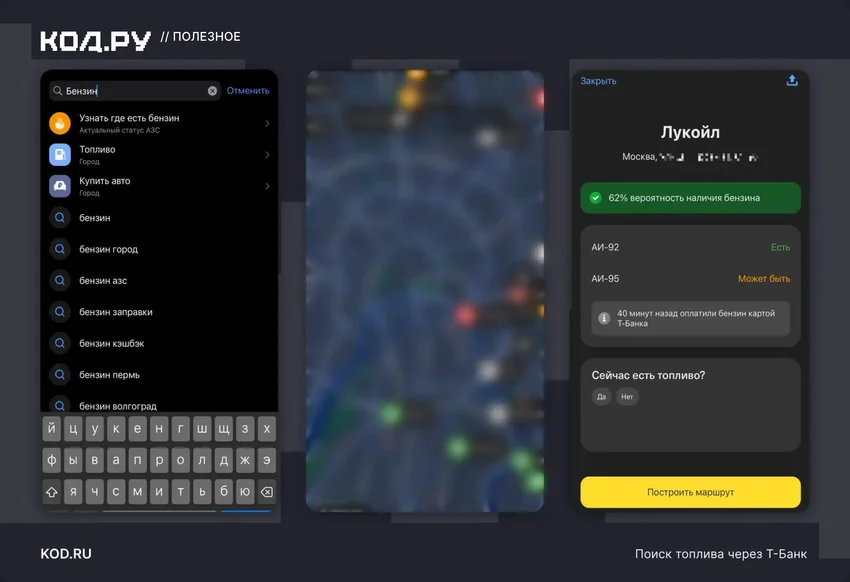Tap the keyboard key ж

(x=245, y=461)
